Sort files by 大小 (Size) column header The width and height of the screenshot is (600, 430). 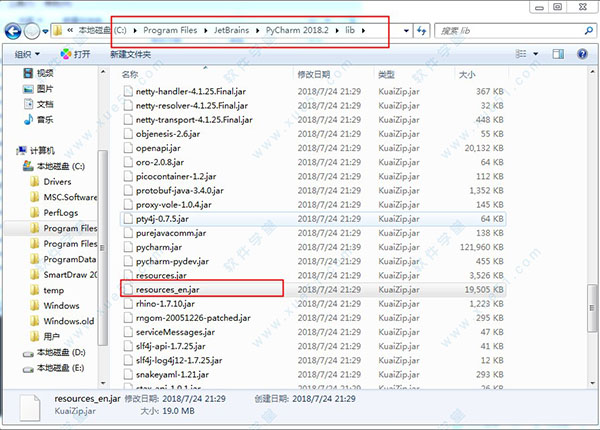click(467, 75)
